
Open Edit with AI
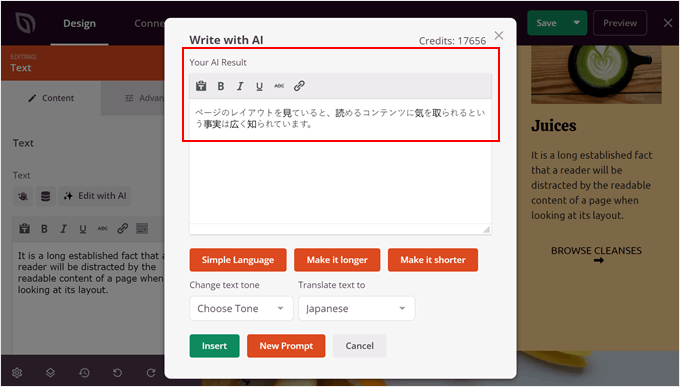point(95,196)
